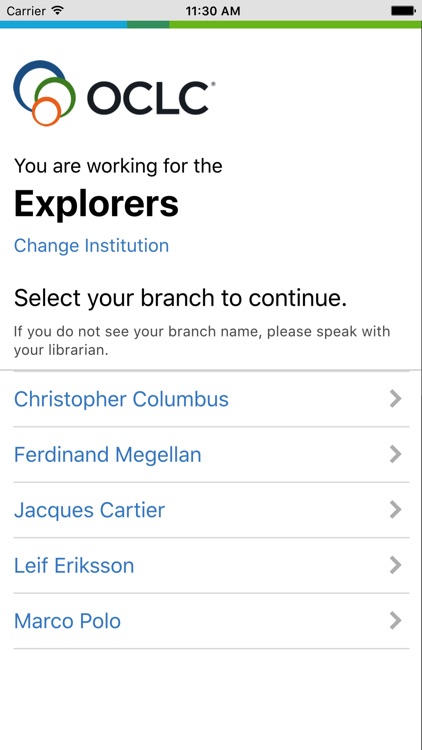
Task: Select the Jacques Cartier branch
Action: click(211, 510)
